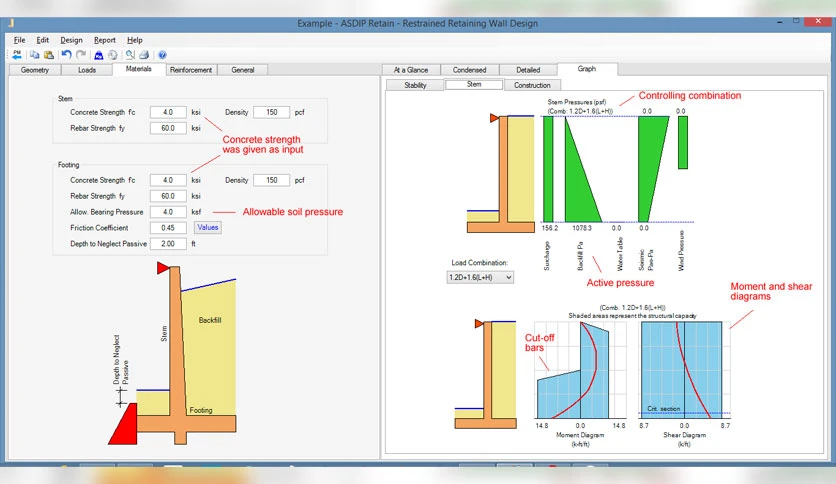Click the Footing label in wall sketch
The image size is (836, 484).
[x=201, y=410]
